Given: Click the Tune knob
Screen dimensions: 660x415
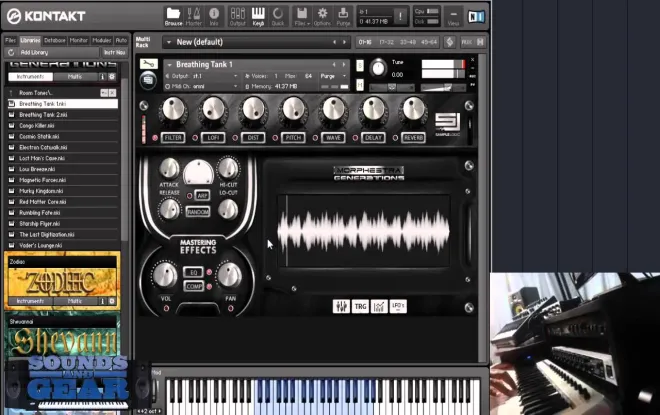Looking at the screenshot, I should point(378,68).
